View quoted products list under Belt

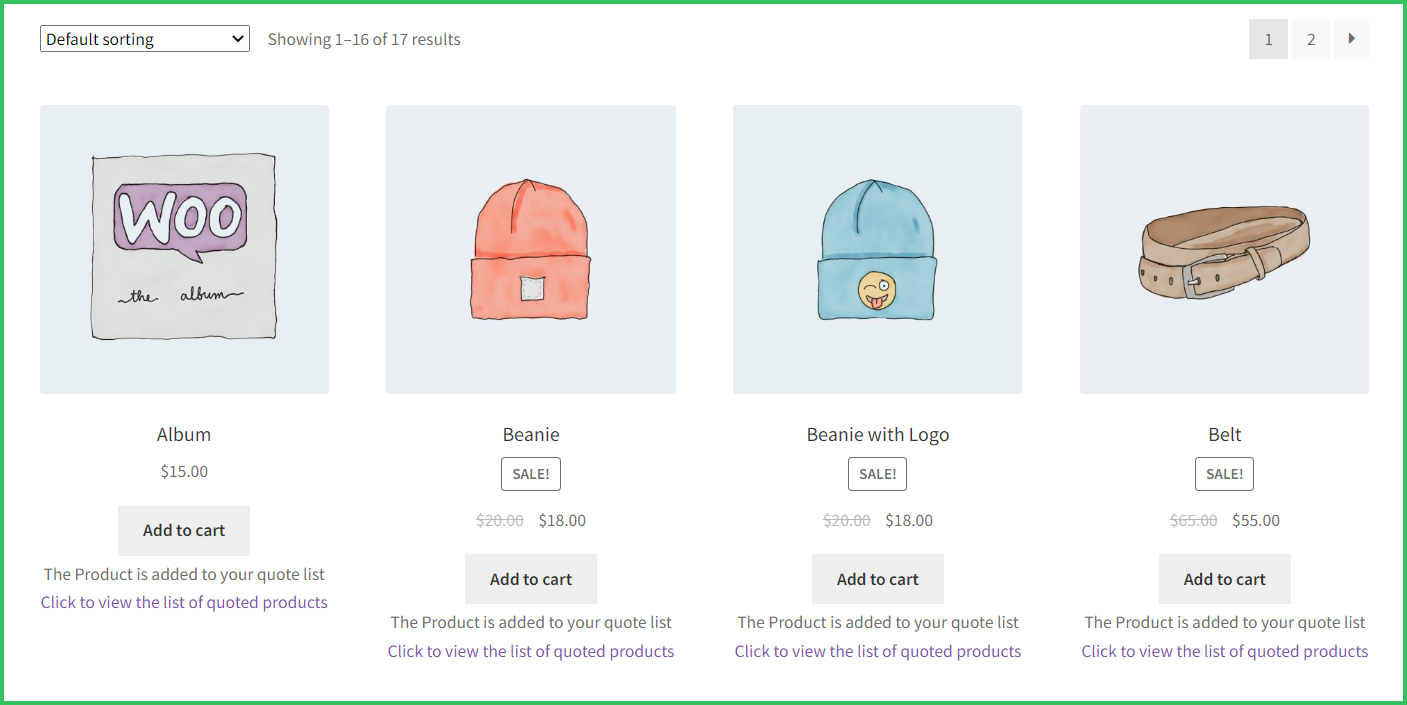click(x=1224, y=651)
